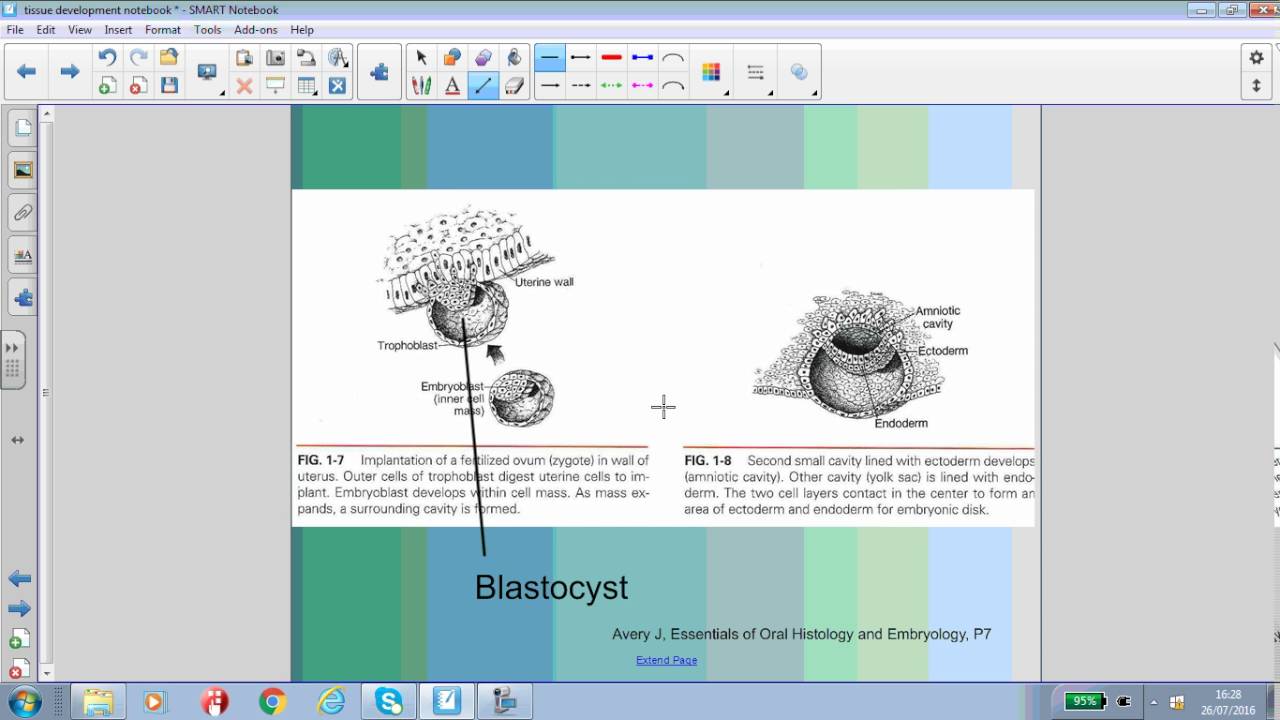Undo the last action
The image size is (1280, 720).
pos(107,58)
